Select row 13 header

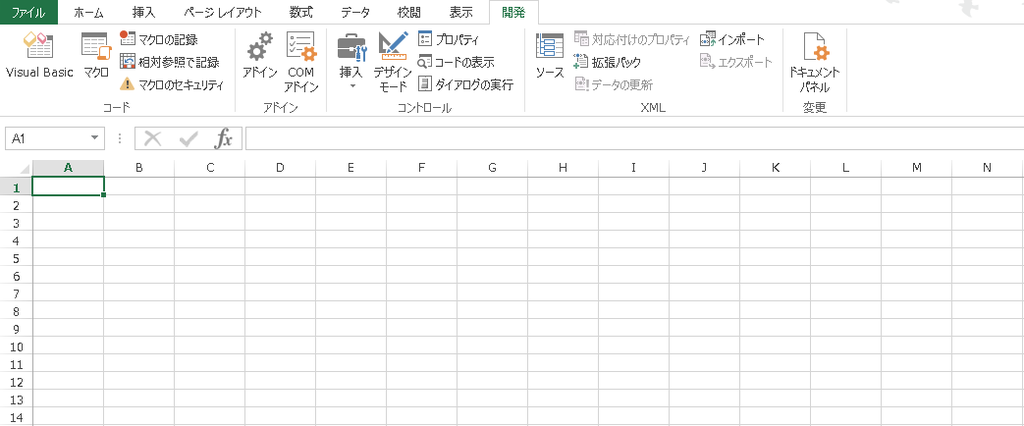pyautogui.click(x=16, y=399)
